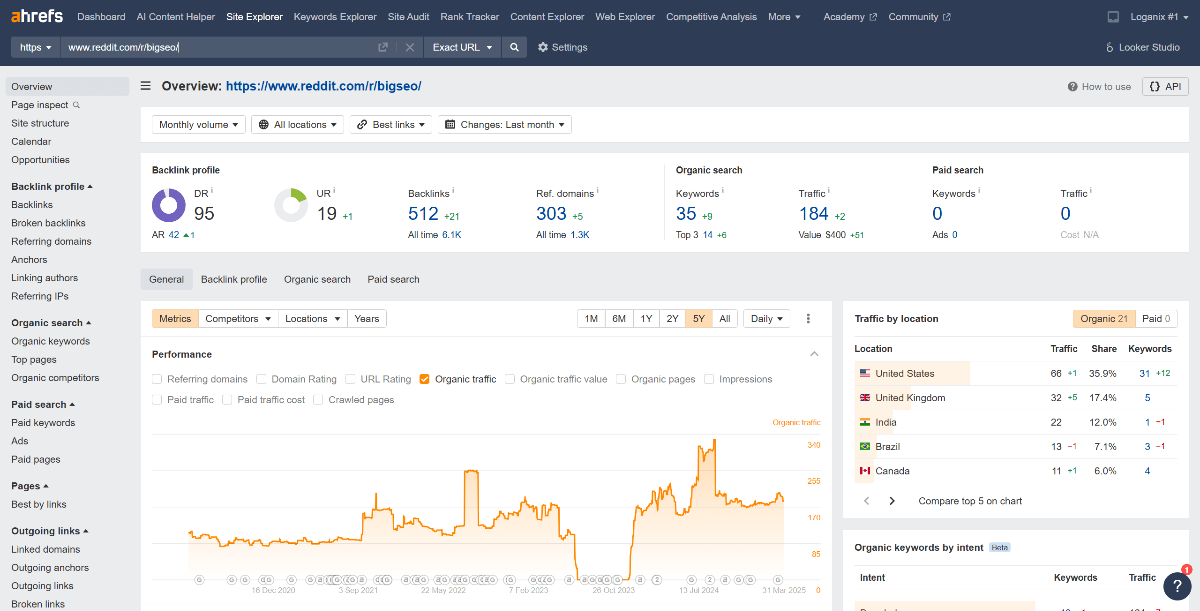This screenshot has width=1200, height=611.
Task: Open the https protocol dropdown
Action: pyautogui.click(x=34, y=47)
